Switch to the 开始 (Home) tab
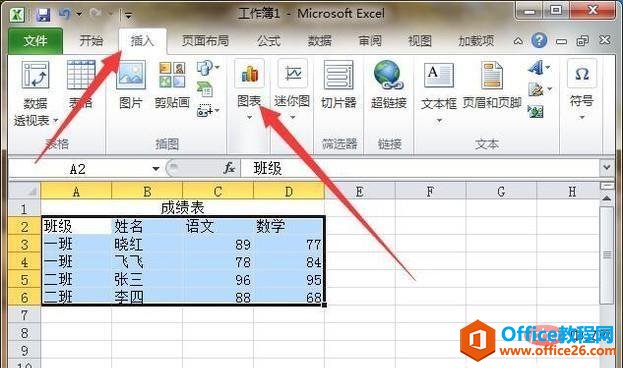 (x=91, y=41)
